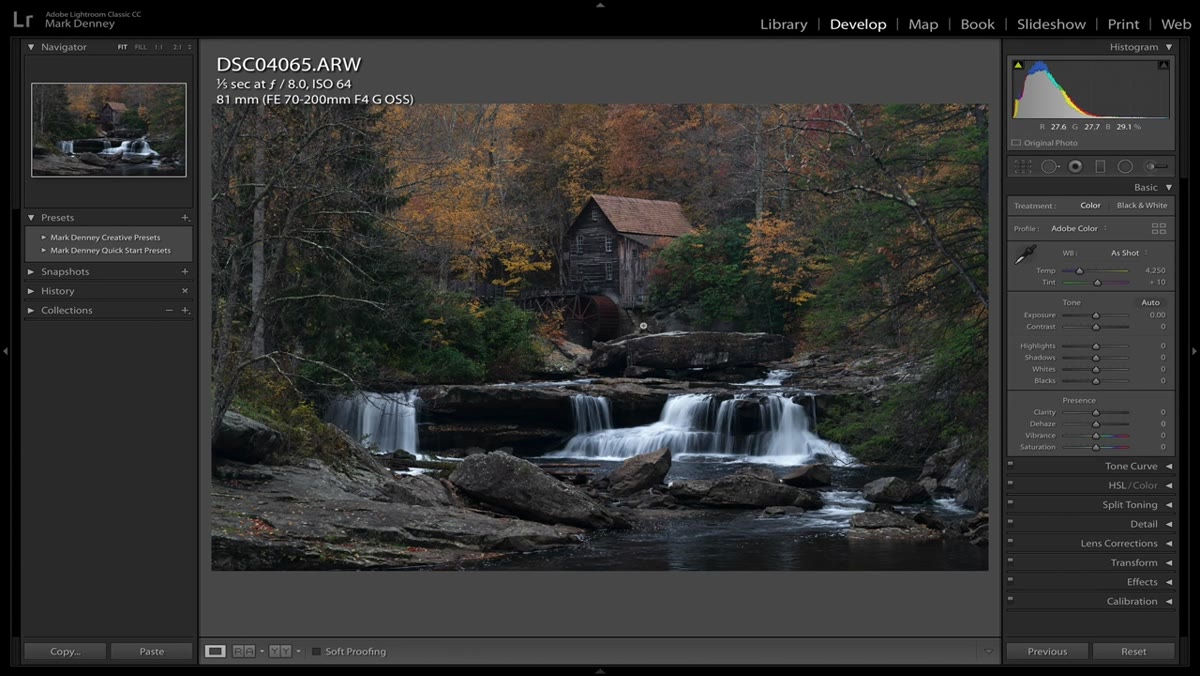Switch to the Map module

tap(923, 24)
